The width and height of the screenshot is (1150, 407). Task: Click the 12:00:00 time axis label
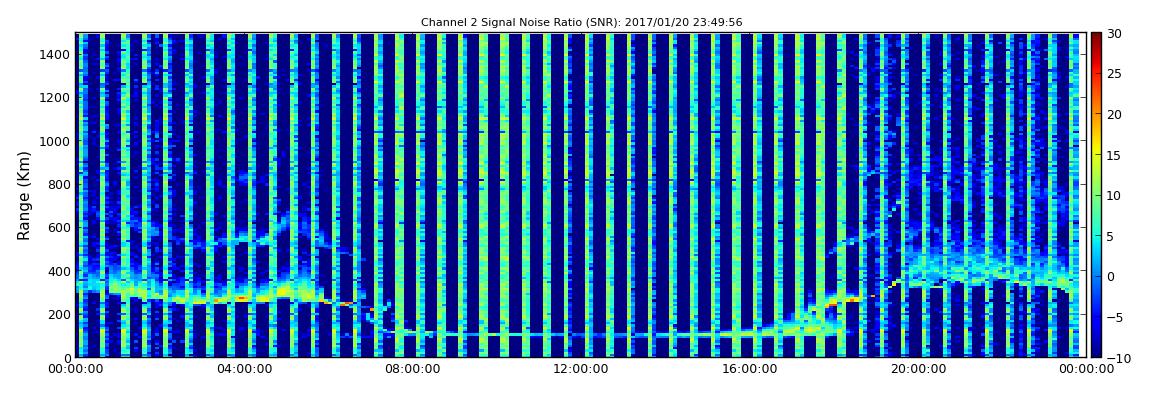click(580, 370)
